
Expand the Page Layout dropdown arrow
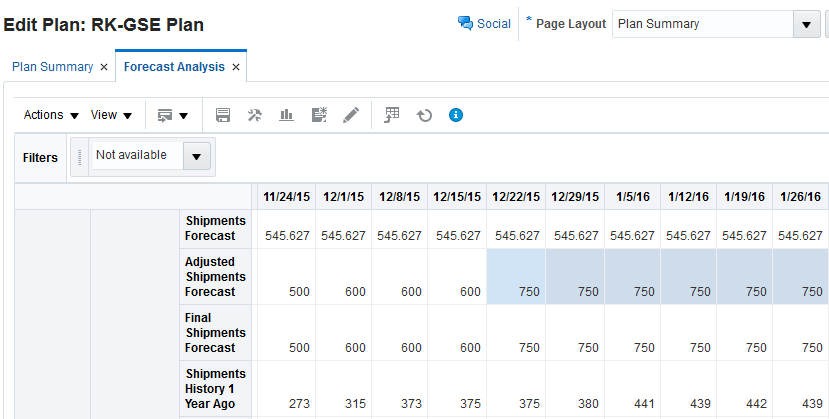click(805, 24)
